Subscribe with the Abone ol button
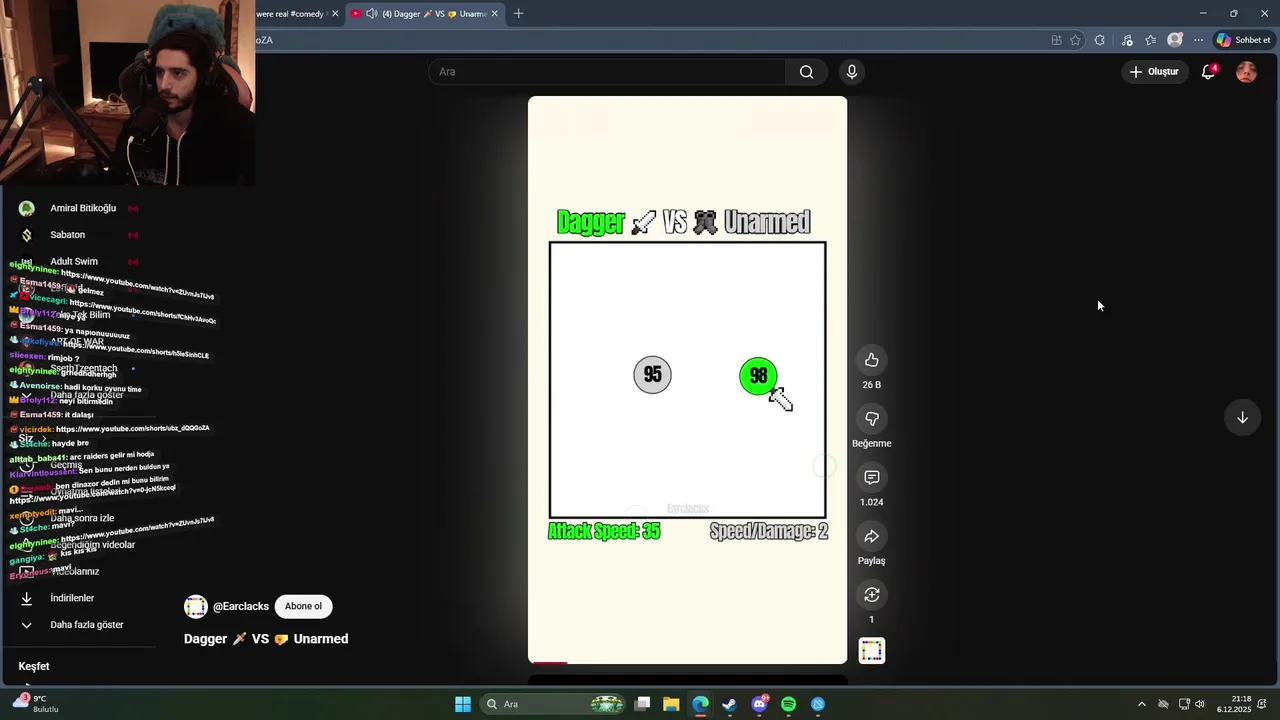This screenshot has height=720, width=1280. pyautogui.click(x=303, y=606)
